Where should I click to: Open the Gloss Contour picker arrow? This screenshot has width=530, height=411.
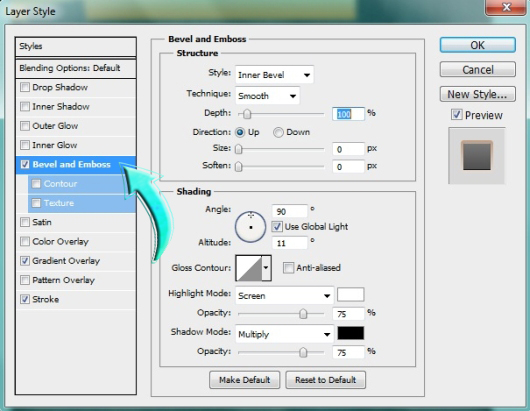click(266, 268)
